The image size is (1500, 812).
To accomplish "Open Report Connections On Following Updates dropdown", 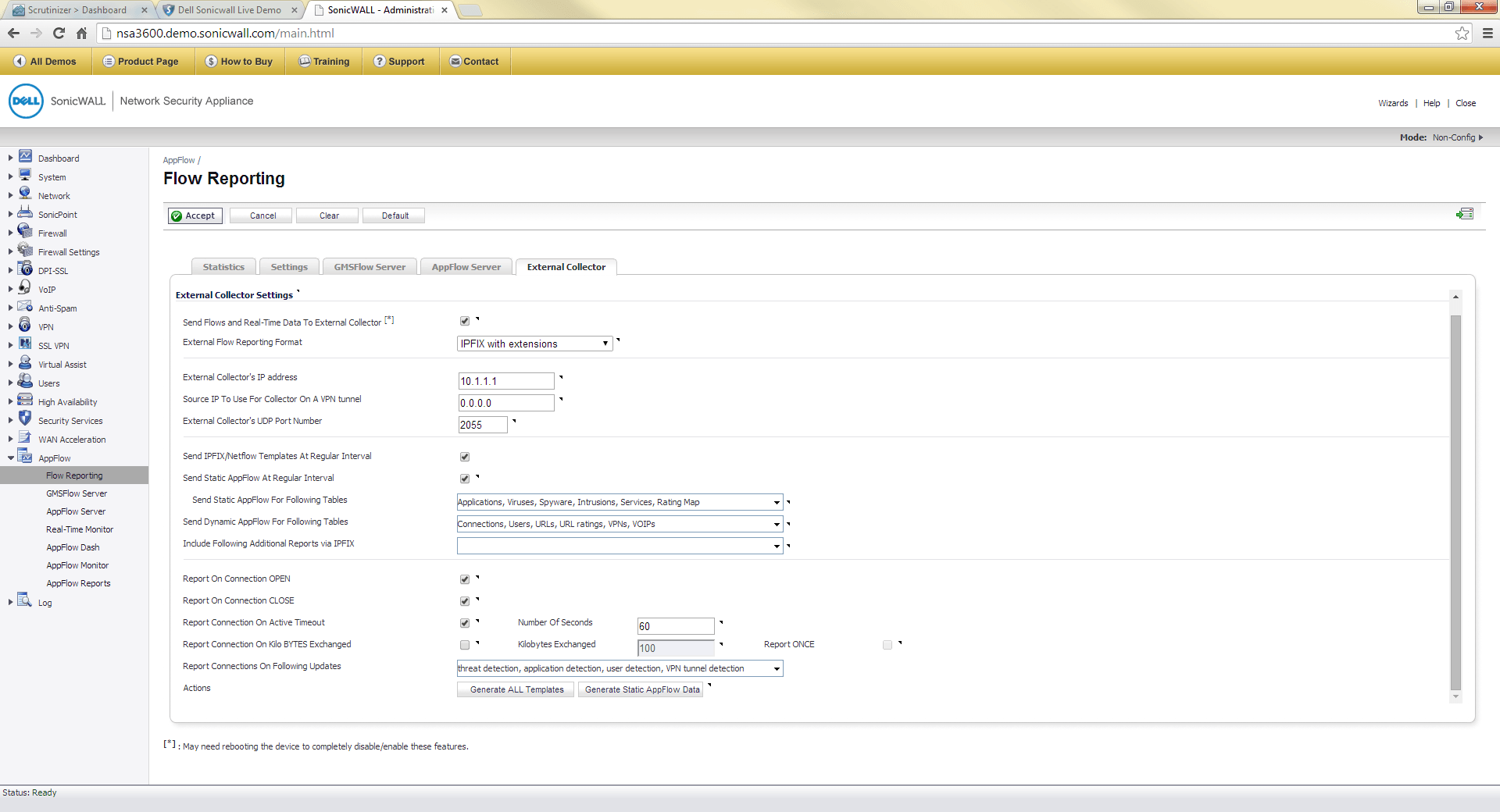I will point(620,668).
